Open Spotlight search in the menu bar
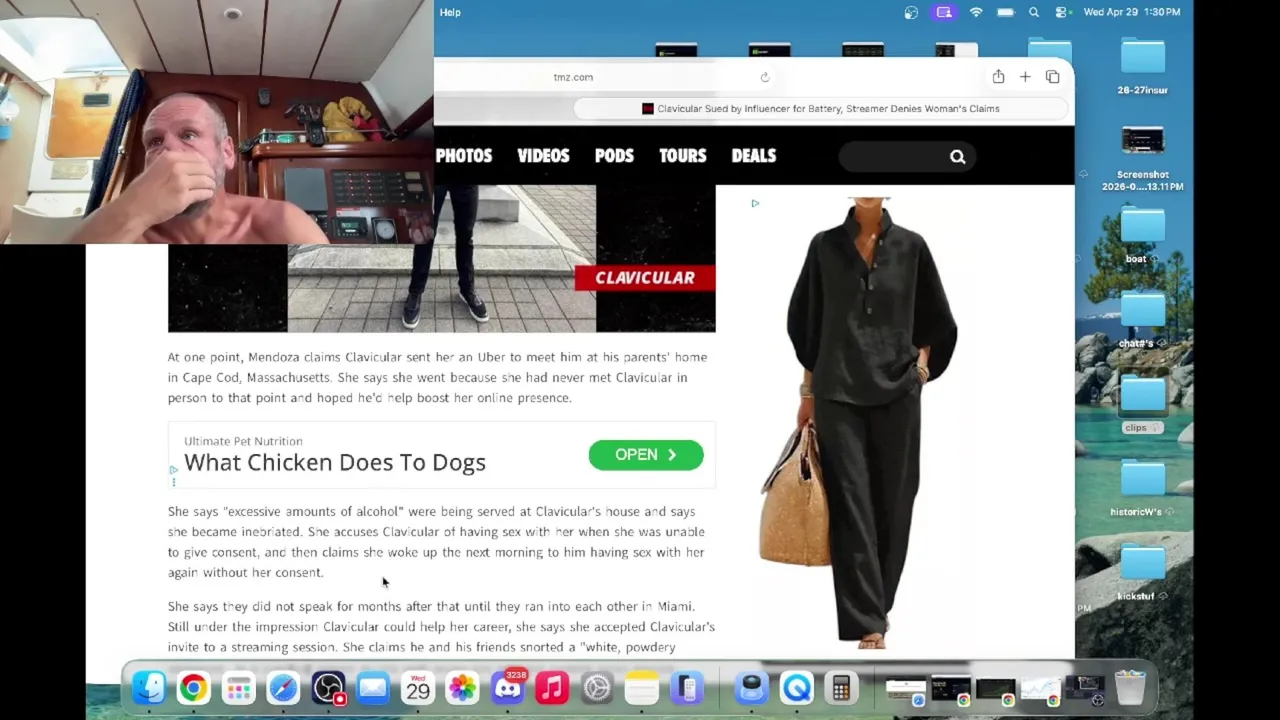The image size is (1280, 720). click(1034, 12)
